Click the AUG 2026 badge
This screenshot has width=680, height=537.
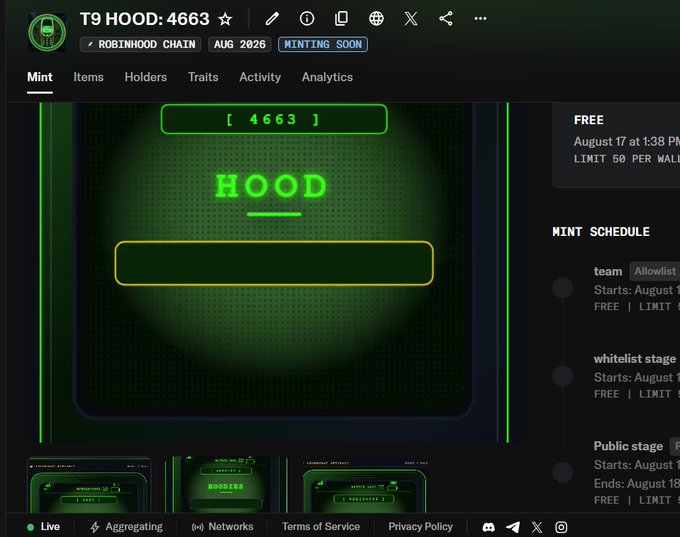click(240, 44)
